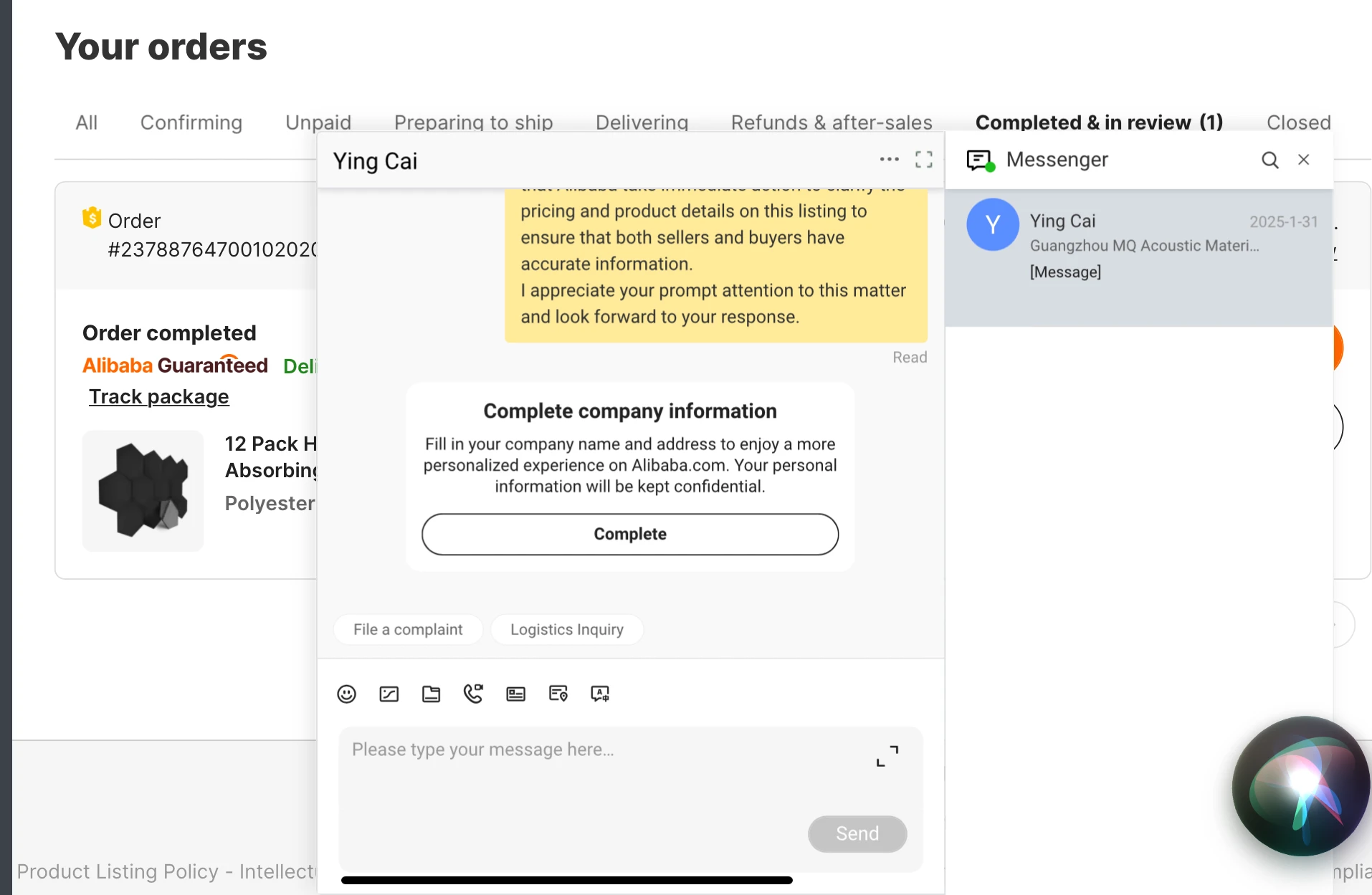1372x895 pixels.
Task: Click the send business card icon
Action: [x=515, y=694]
